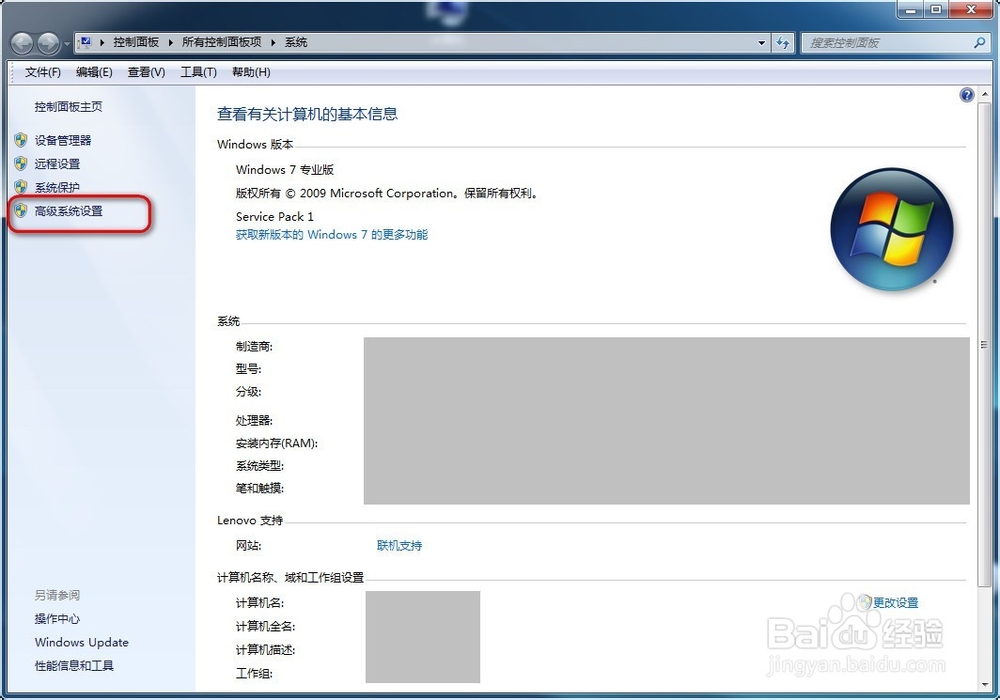Click the blue help question mark icon
This screenshot has height=700, width=1000.
coord(966,94)
